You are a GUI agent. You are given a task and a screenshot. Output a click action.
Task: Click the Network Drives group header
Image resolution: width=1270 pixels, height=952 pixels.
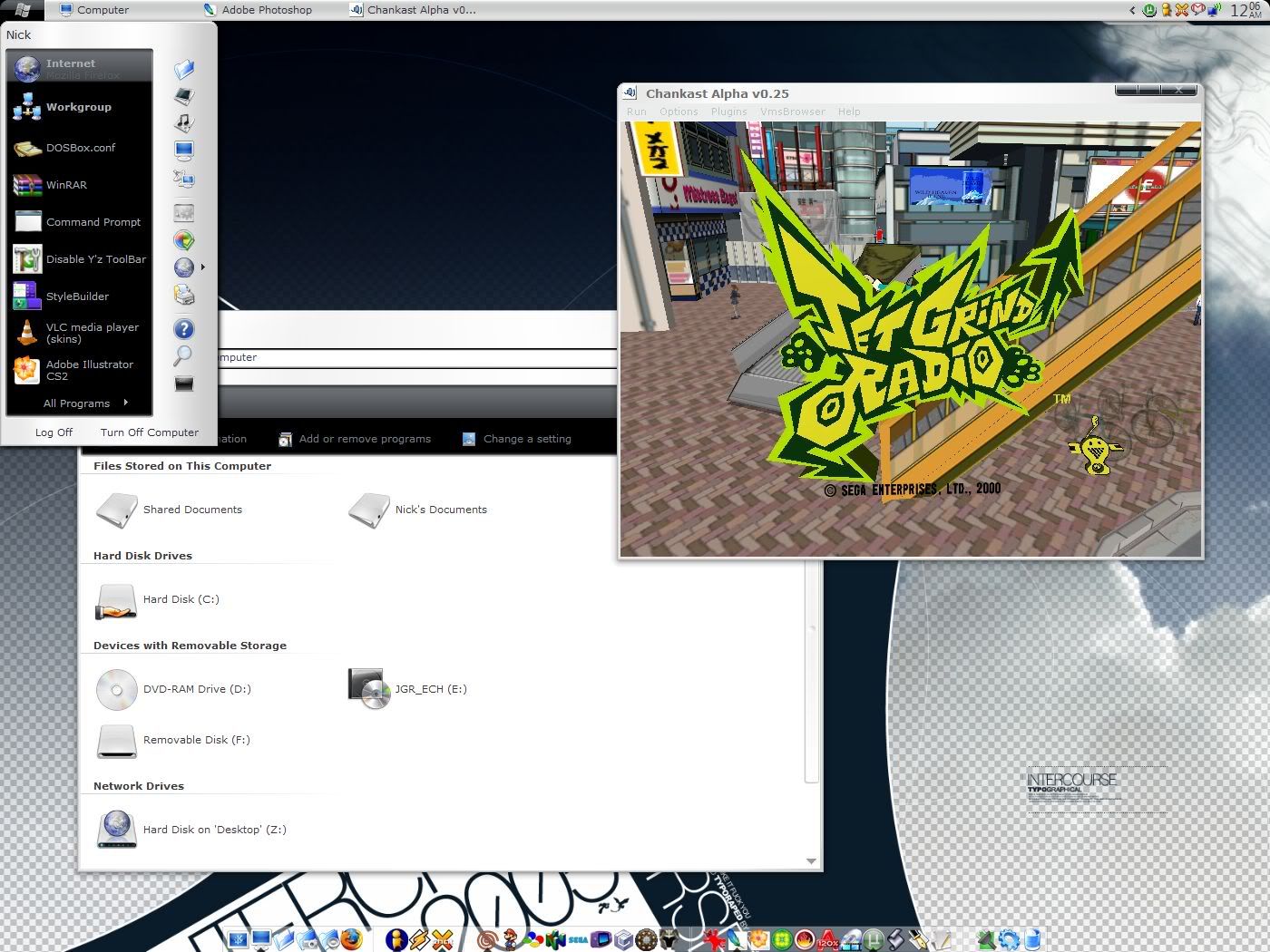[139, 786]
